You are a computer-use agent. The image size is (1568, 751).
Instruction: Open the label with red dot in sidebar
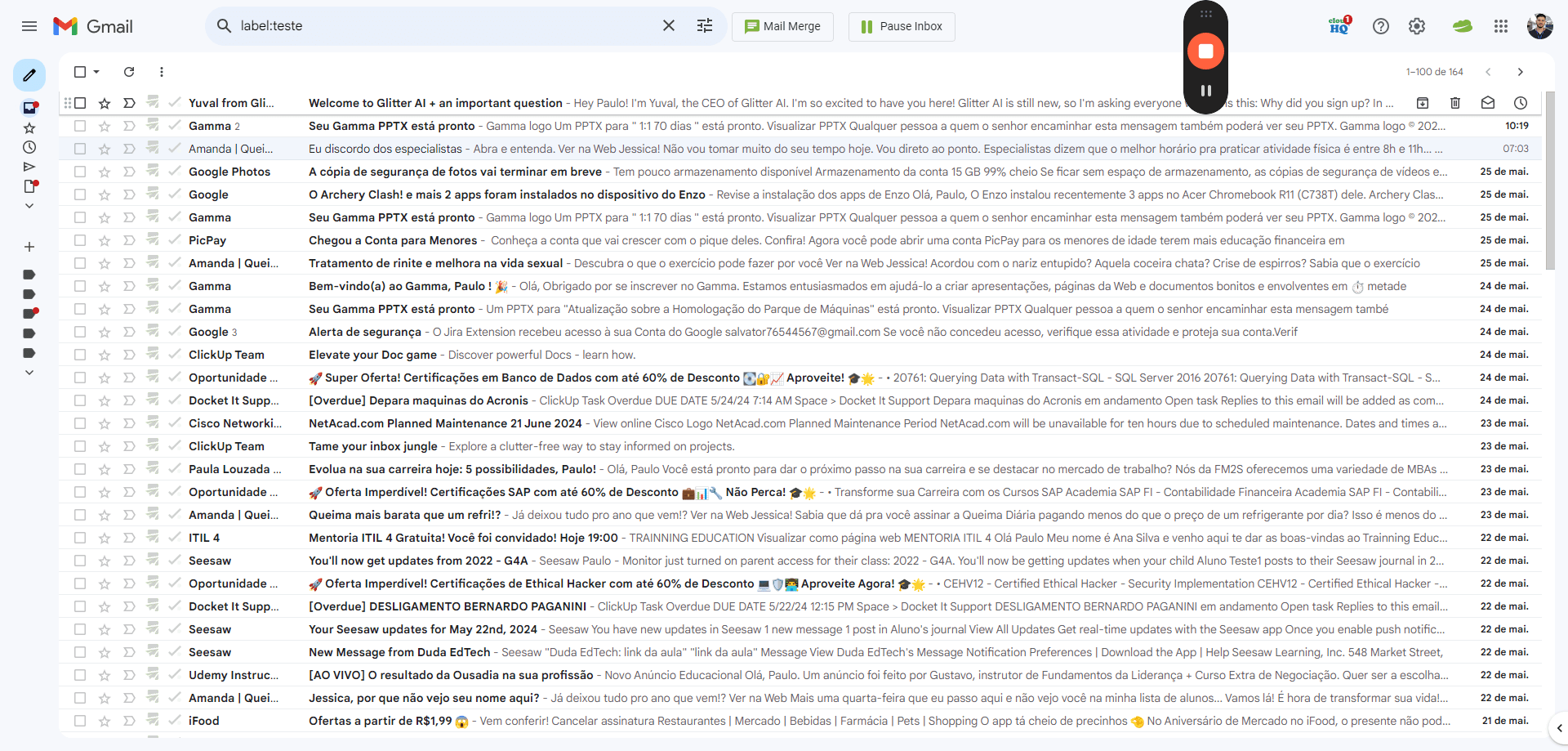(x=29, y=314)
